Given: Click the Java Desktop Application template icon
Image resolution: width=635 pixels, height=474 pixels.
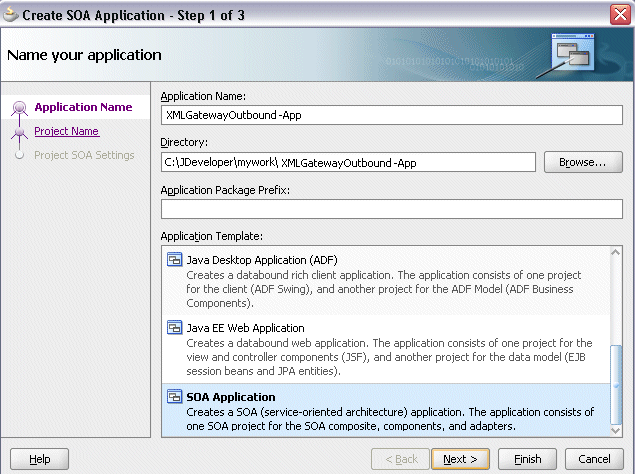Looking at the screenshot, I should (175, 259).
